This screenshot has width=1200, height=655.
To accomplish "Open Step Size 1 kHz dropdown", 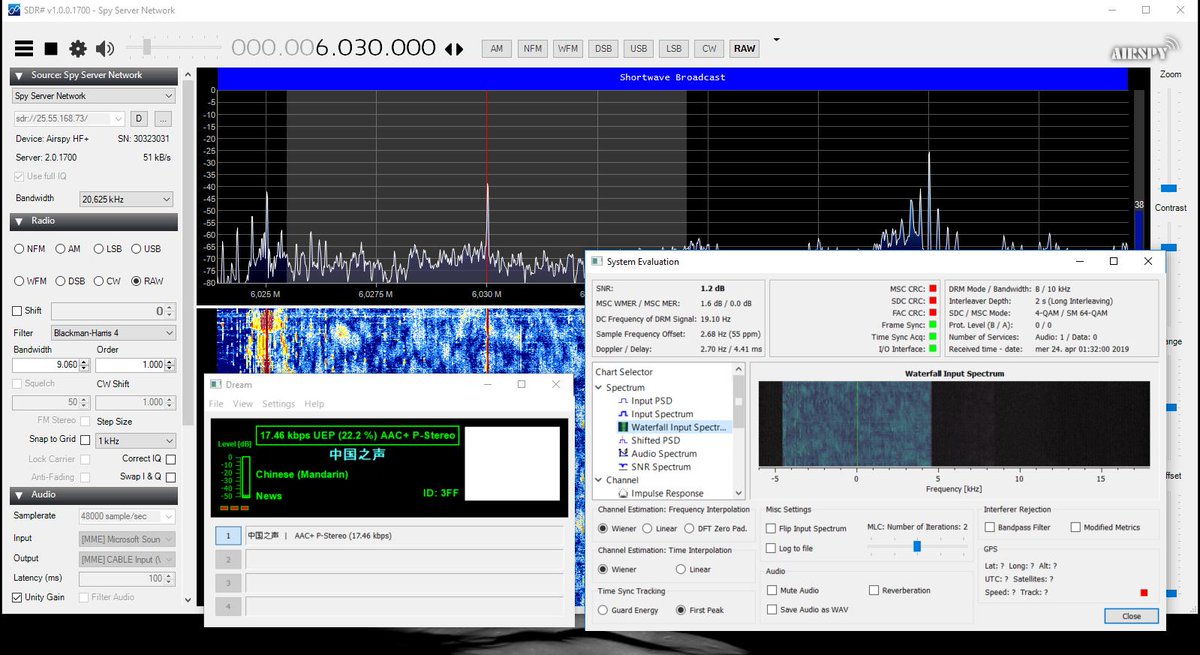I will click(x=135, y=441).
